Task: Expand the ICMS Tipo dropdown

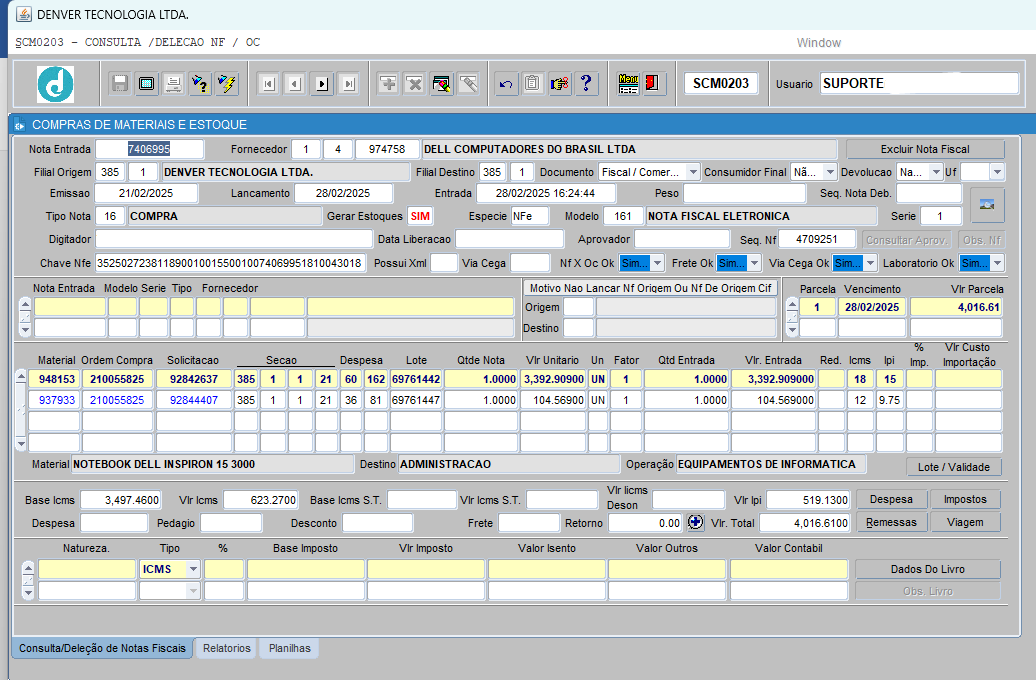Action: coord(193,569)
